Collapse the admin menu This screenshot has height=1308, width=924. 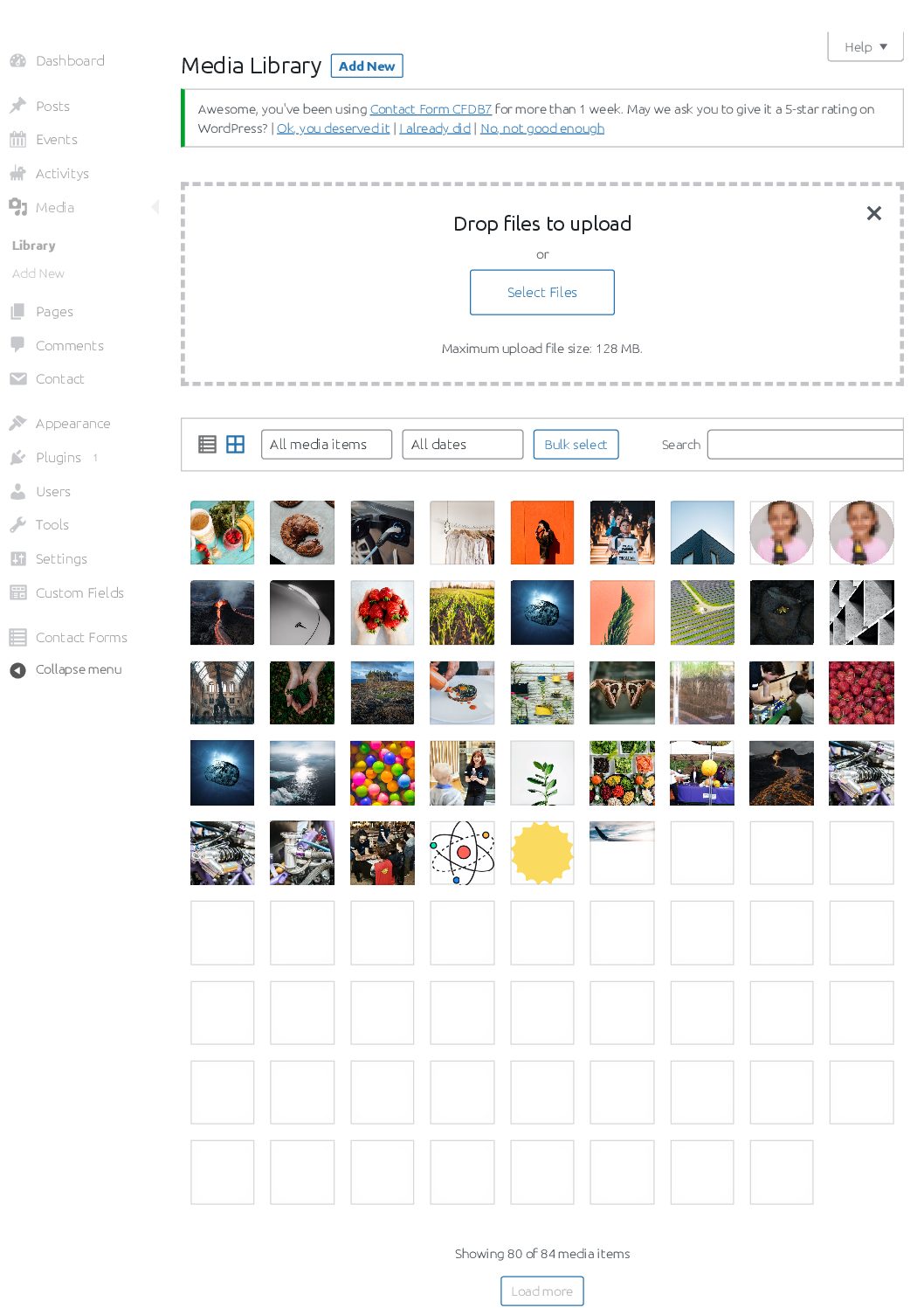[66, 669]
